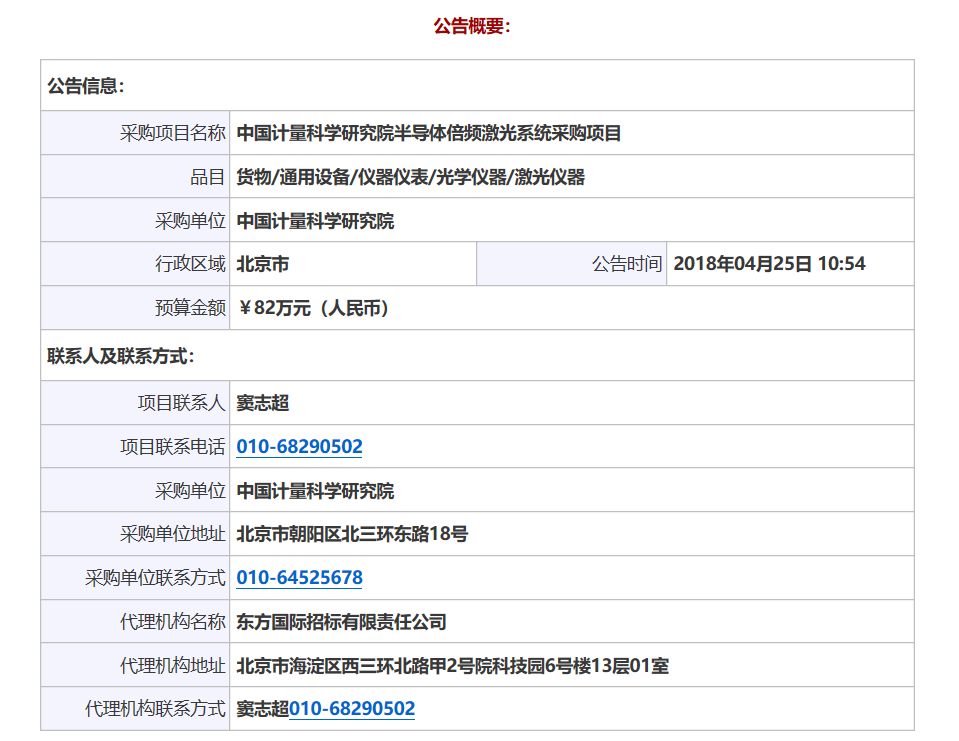
Task: Open the purchasing unit phone link 010-64525678
Action: [x=299, y=578]
